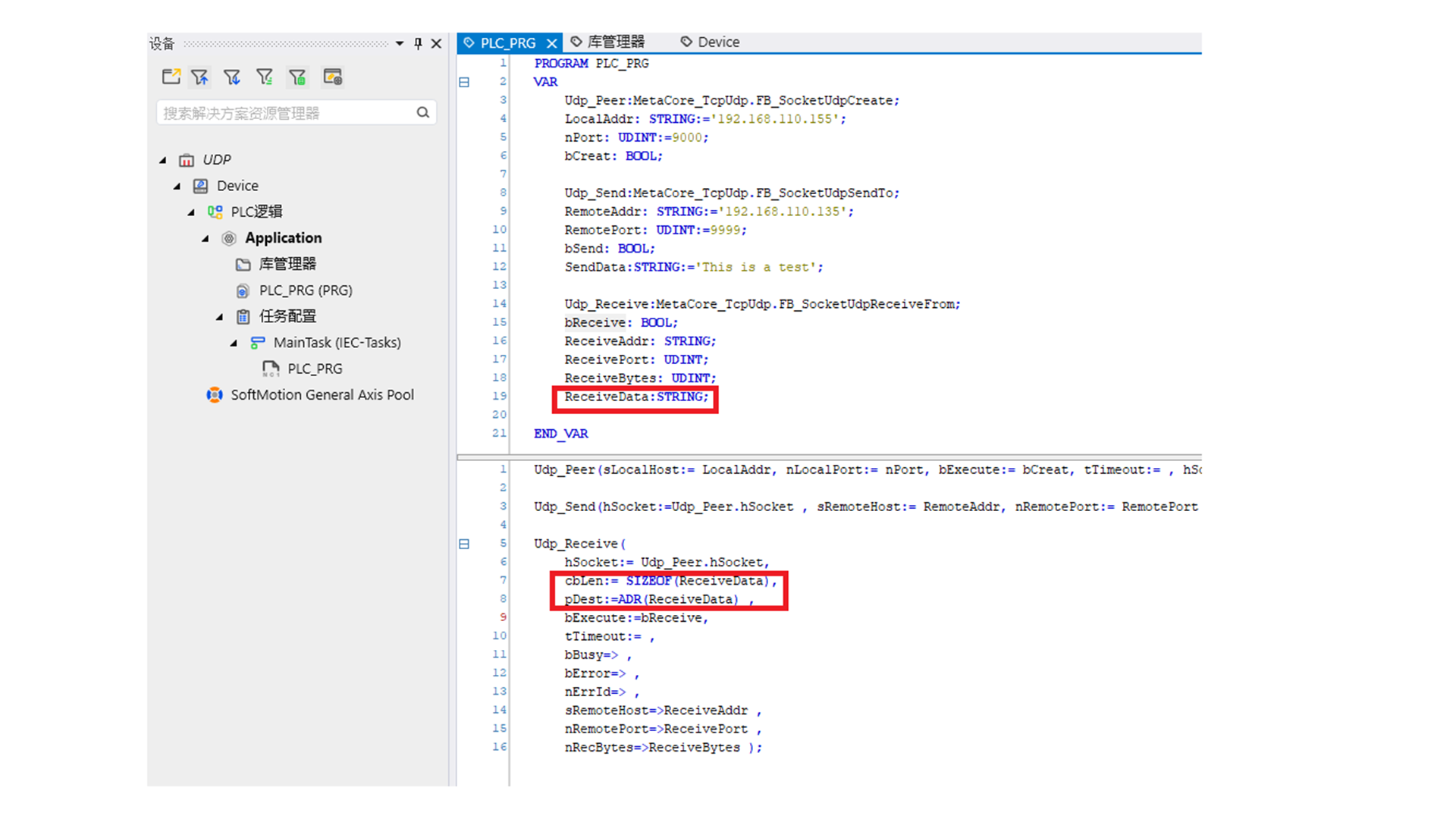Collapse the UDP project tree node
Viewport: 1456px width, 819px height.
tap(163, 160)
